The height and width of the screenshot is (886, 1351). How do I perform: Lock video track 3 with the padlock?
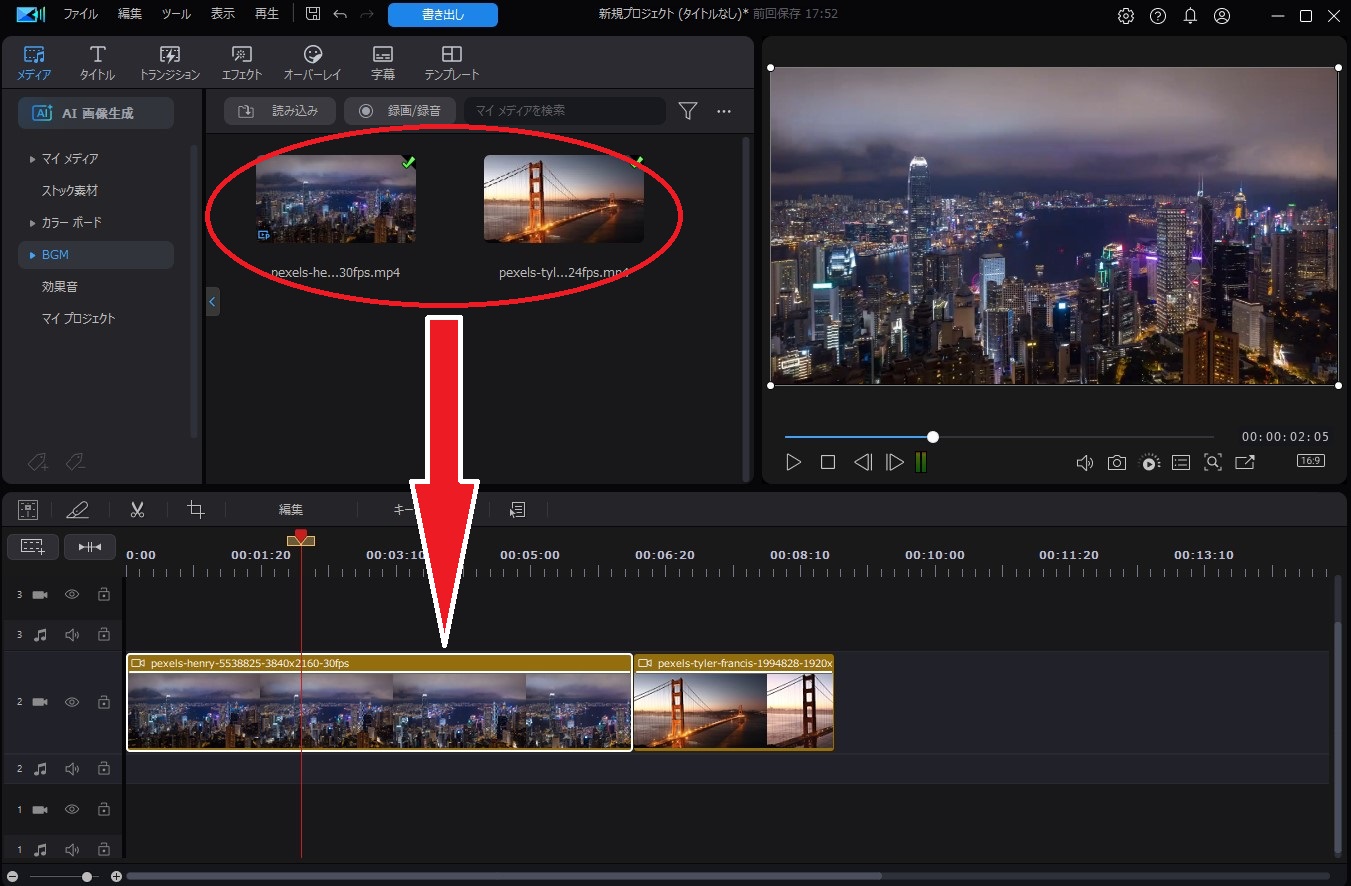(x=103, y=594)
